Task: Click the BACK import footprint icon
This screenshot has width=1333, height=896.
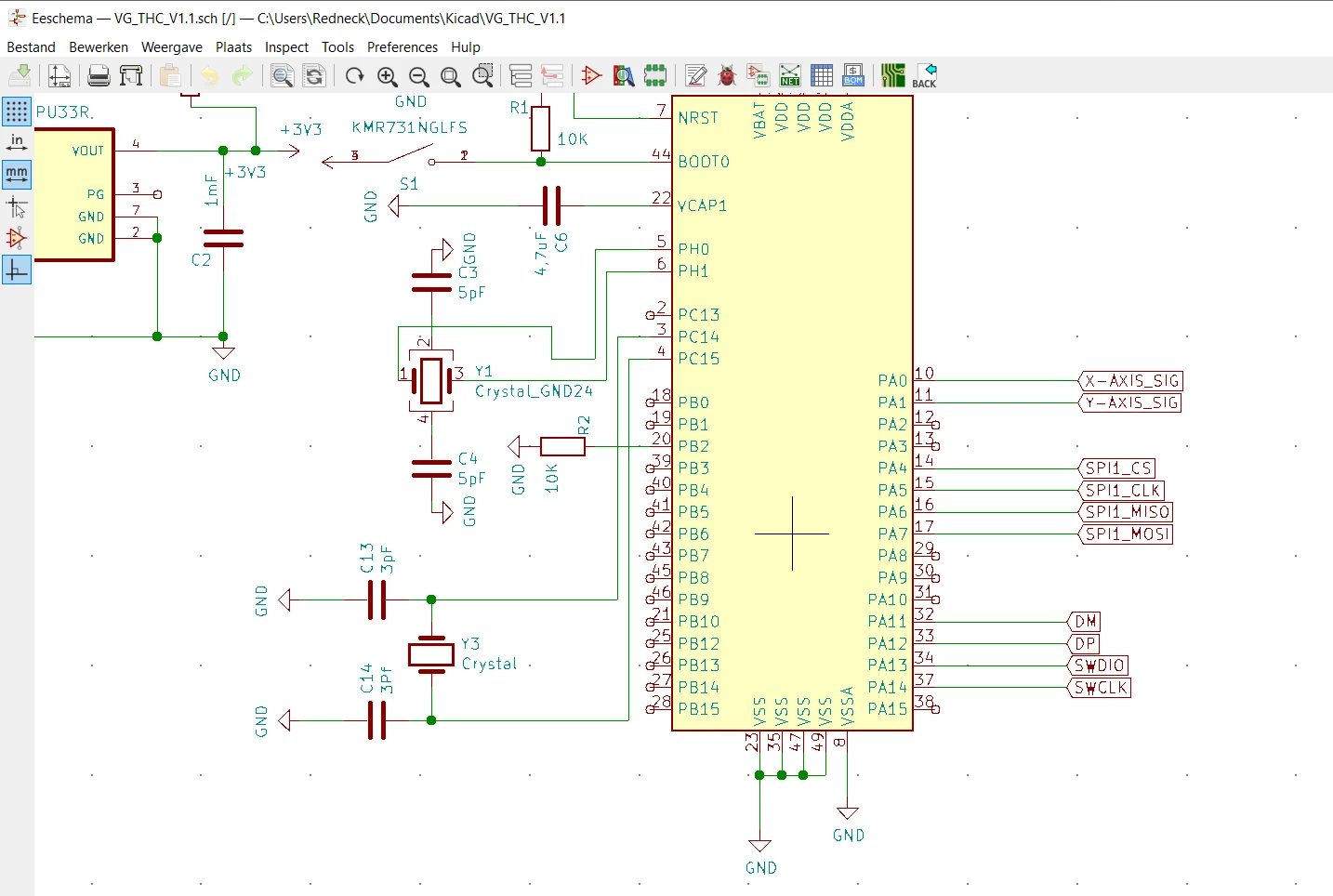Action: (x=925, y=76)
